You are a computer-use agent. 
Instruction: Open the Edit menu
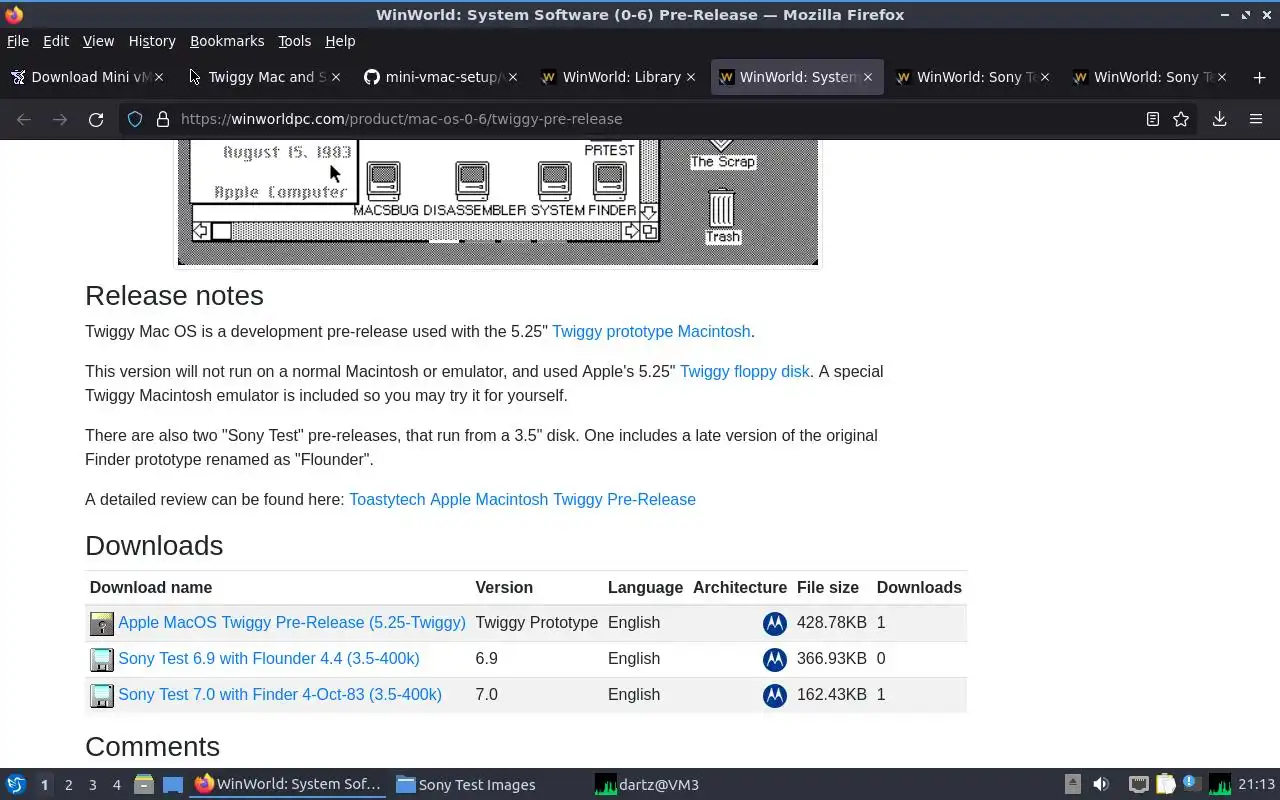pos(56,41)
